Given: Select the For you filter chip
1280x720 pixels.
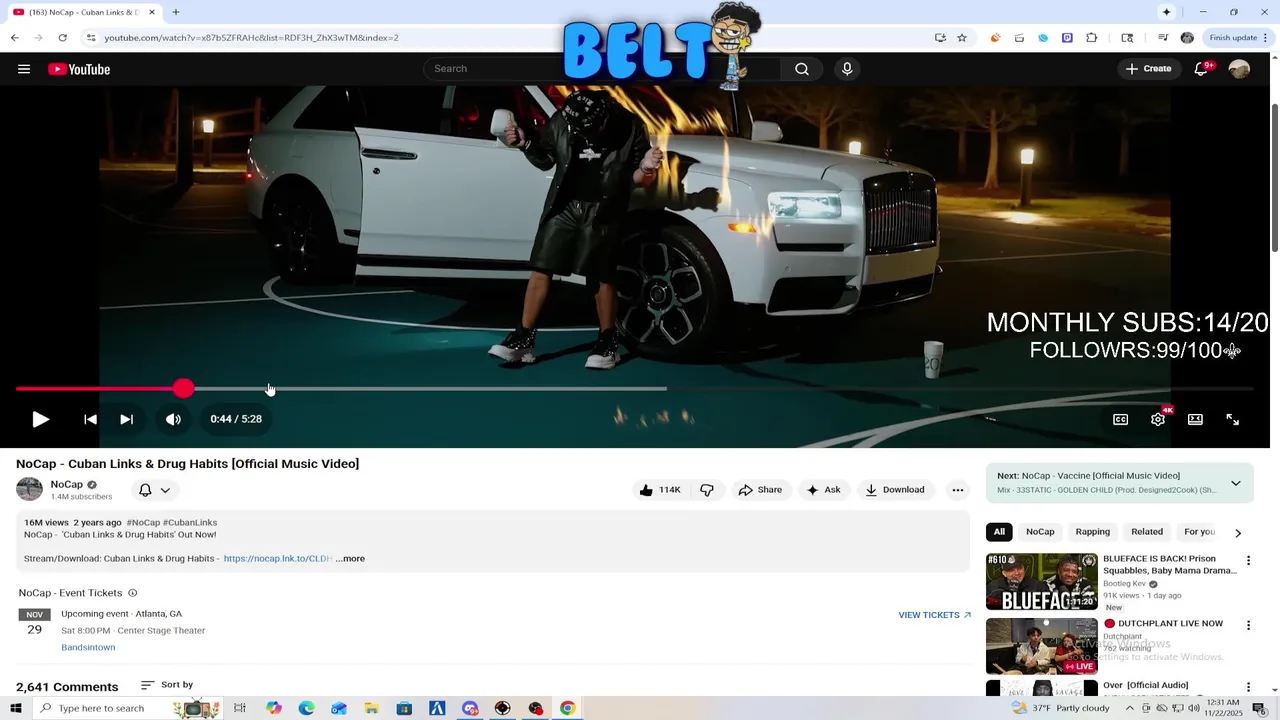Looking at the screenshot, I should pos(1199,532).
